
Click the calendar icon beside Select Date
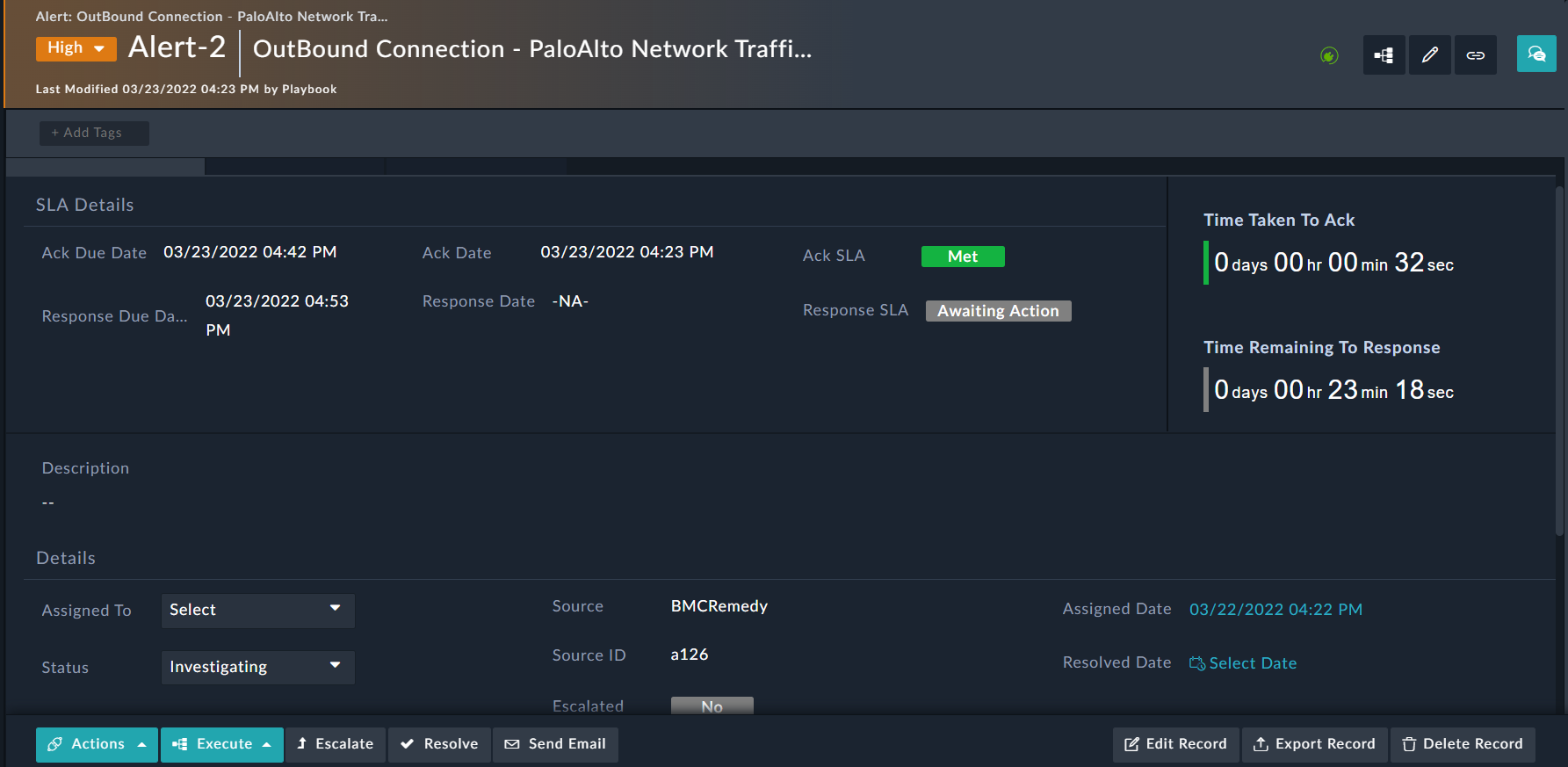(x=1197, y=663)
